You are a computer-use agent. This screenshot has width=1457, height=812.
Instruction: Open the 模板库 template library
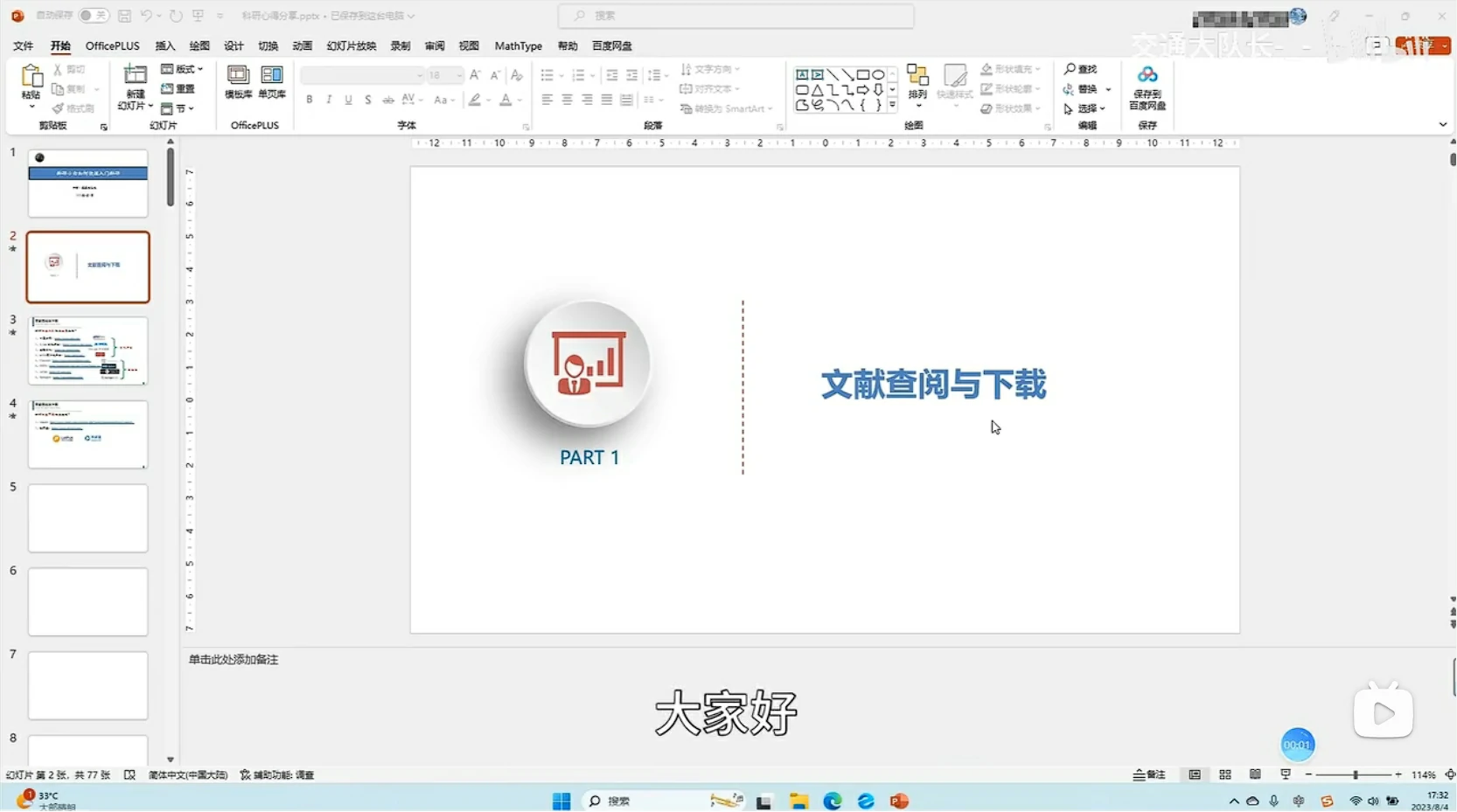238,76
